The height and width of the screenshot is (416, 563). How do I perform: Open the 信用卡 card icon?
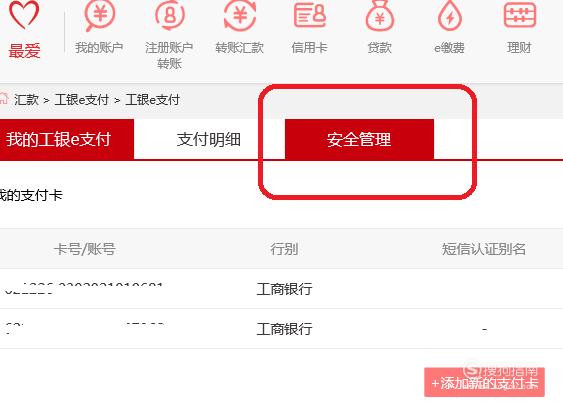[x=310, y=15]
